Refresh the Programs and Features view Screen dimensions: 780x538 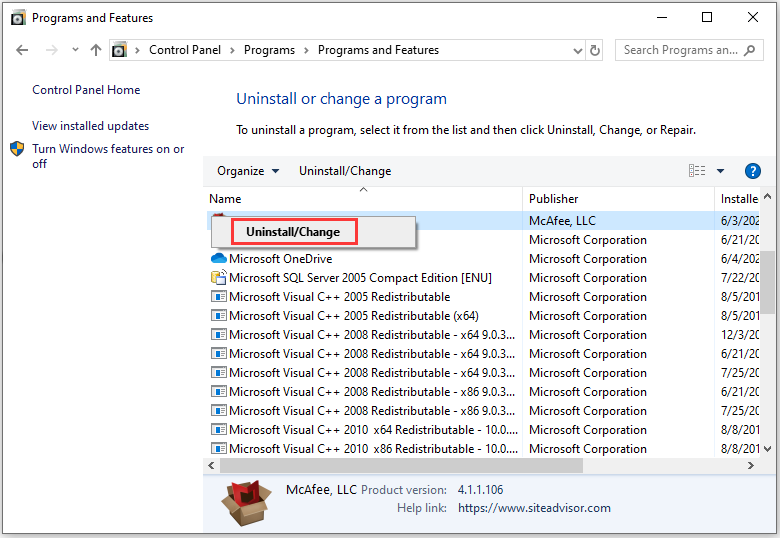point(594,50)
